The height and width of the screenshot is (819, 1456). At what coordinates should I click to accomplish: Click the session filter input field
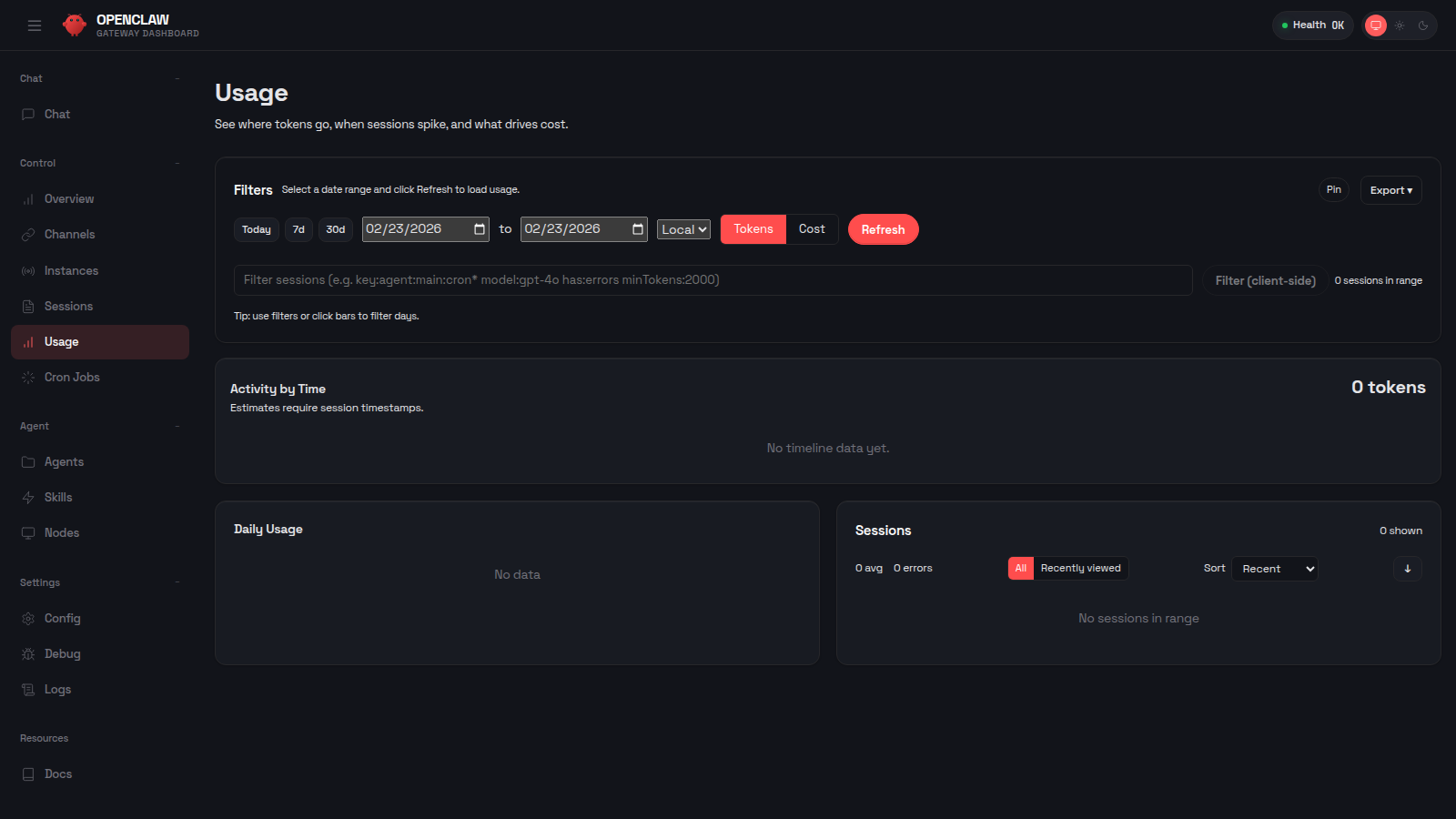click(x=713, y=279)
